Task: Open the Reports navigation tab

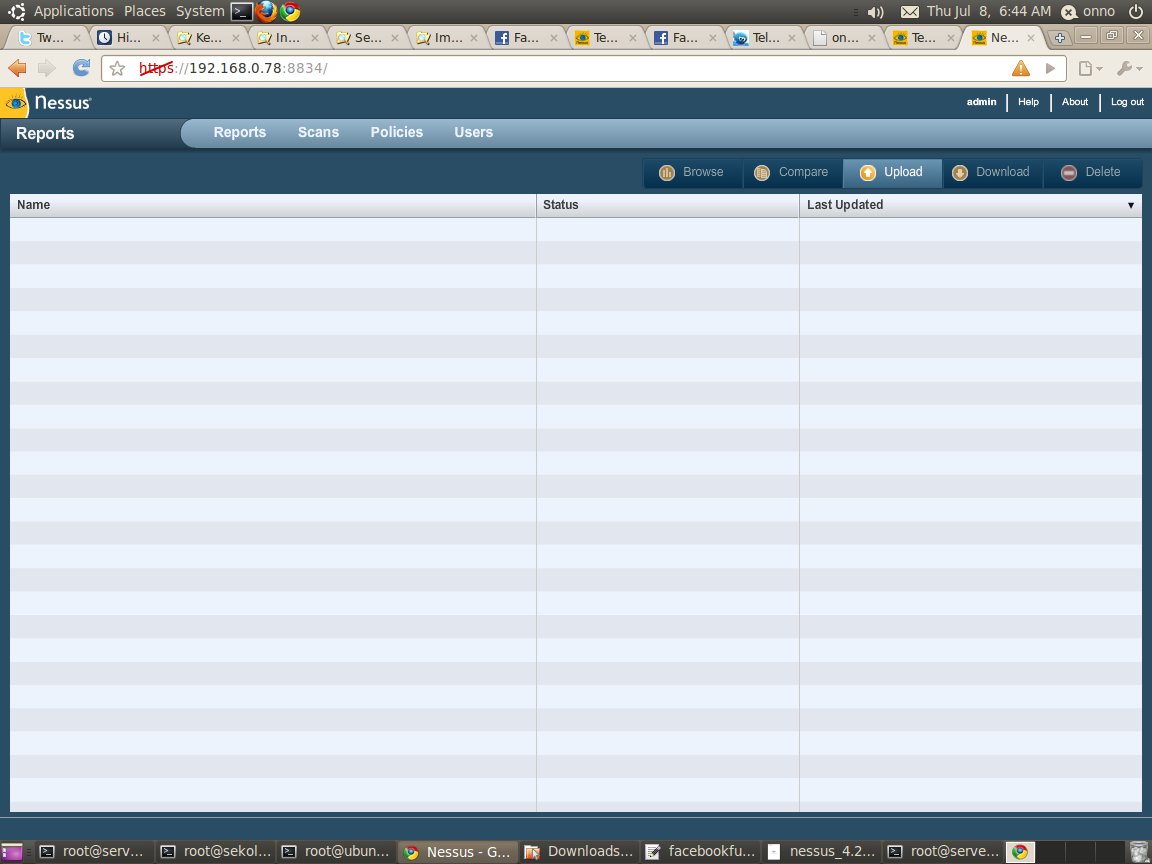Action: tap(240, 132)
